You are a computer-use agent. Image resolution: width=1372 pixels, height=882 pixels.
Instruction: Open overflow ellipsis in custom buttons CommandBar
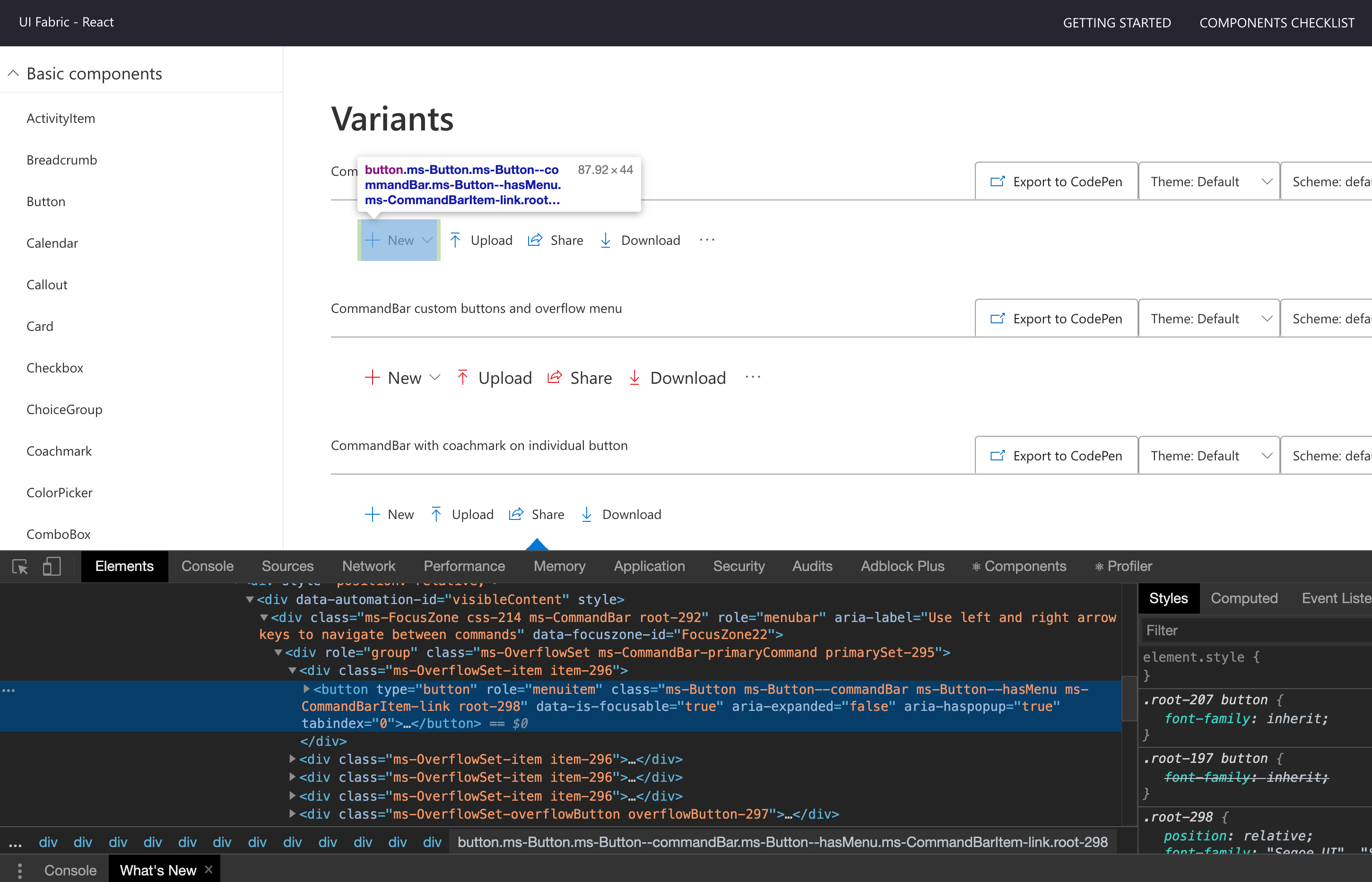pos(753,378)
